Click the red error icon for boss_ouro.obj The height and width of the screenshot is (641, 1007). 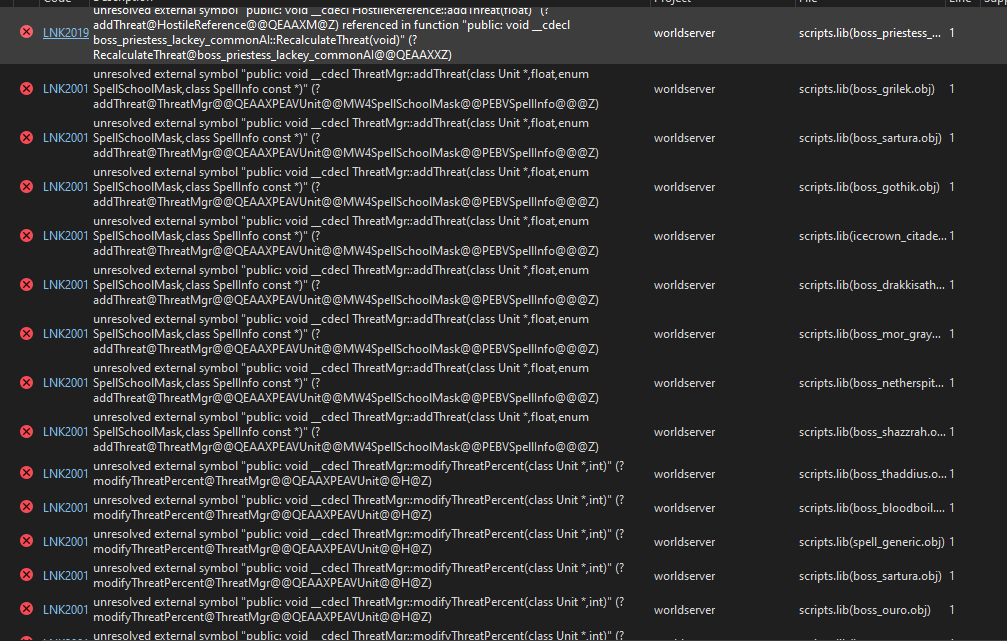click(x=26, y=609)
